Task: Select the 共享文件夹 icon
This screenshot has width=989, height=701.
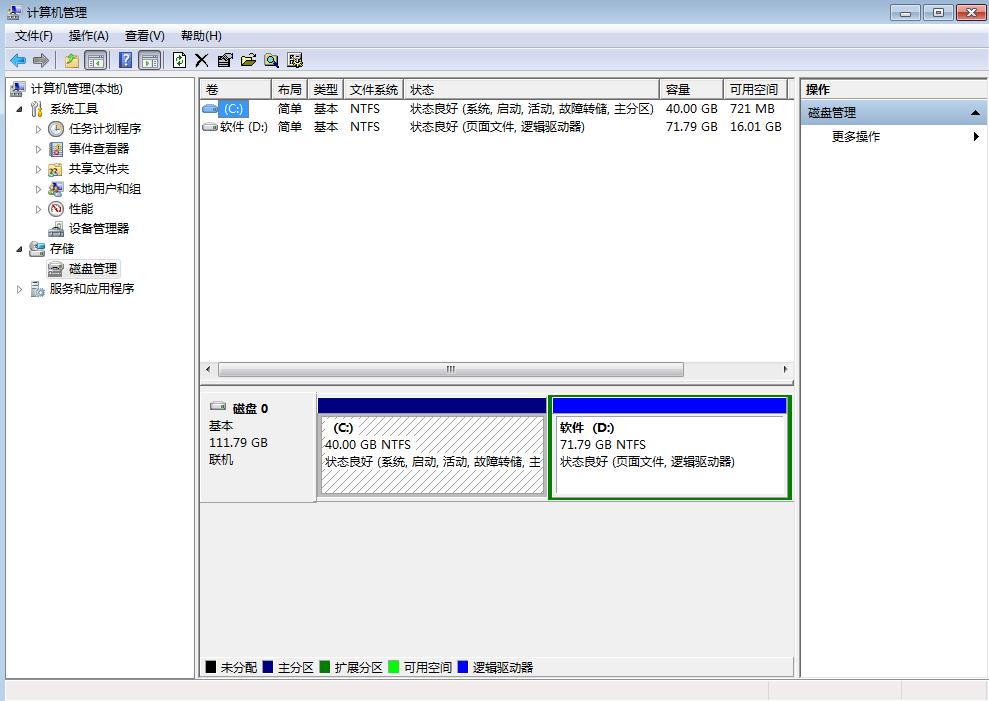Action: coord(56,169)
